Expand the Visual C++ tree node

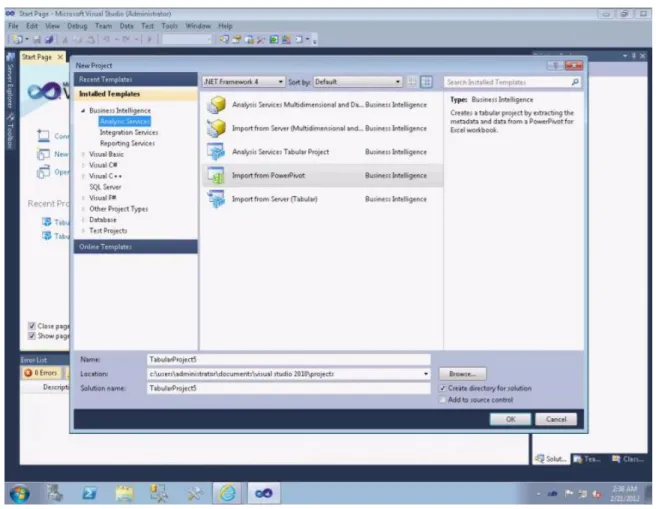[83, 176]
